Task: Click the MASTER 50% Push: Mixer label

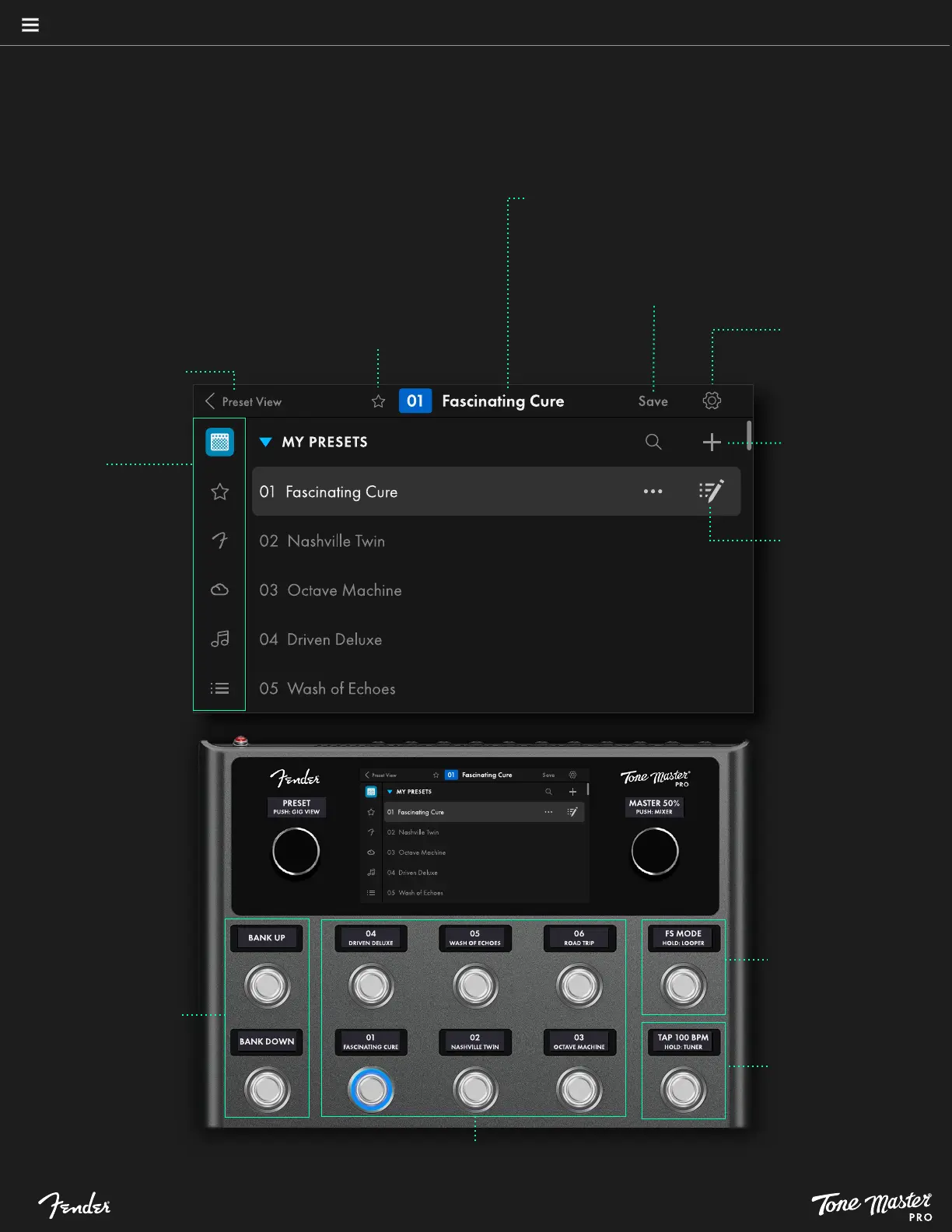Action: [654, 807]
